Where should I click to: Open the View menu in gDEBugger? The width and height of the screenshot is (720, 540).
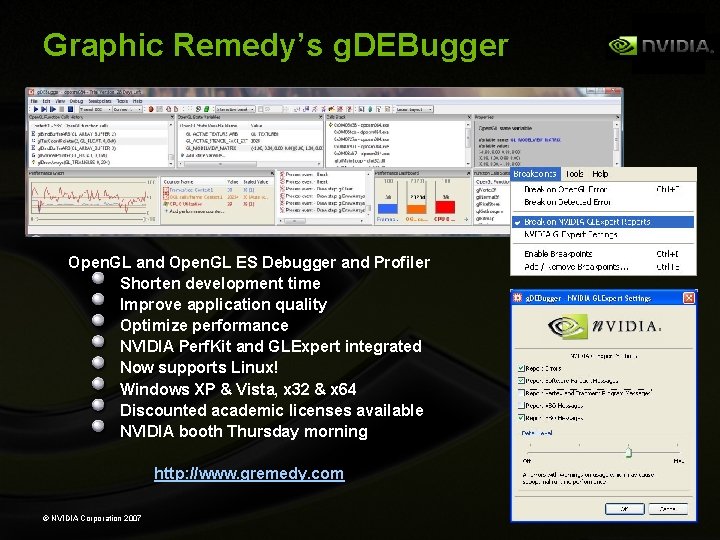click(x=60, y=101)
